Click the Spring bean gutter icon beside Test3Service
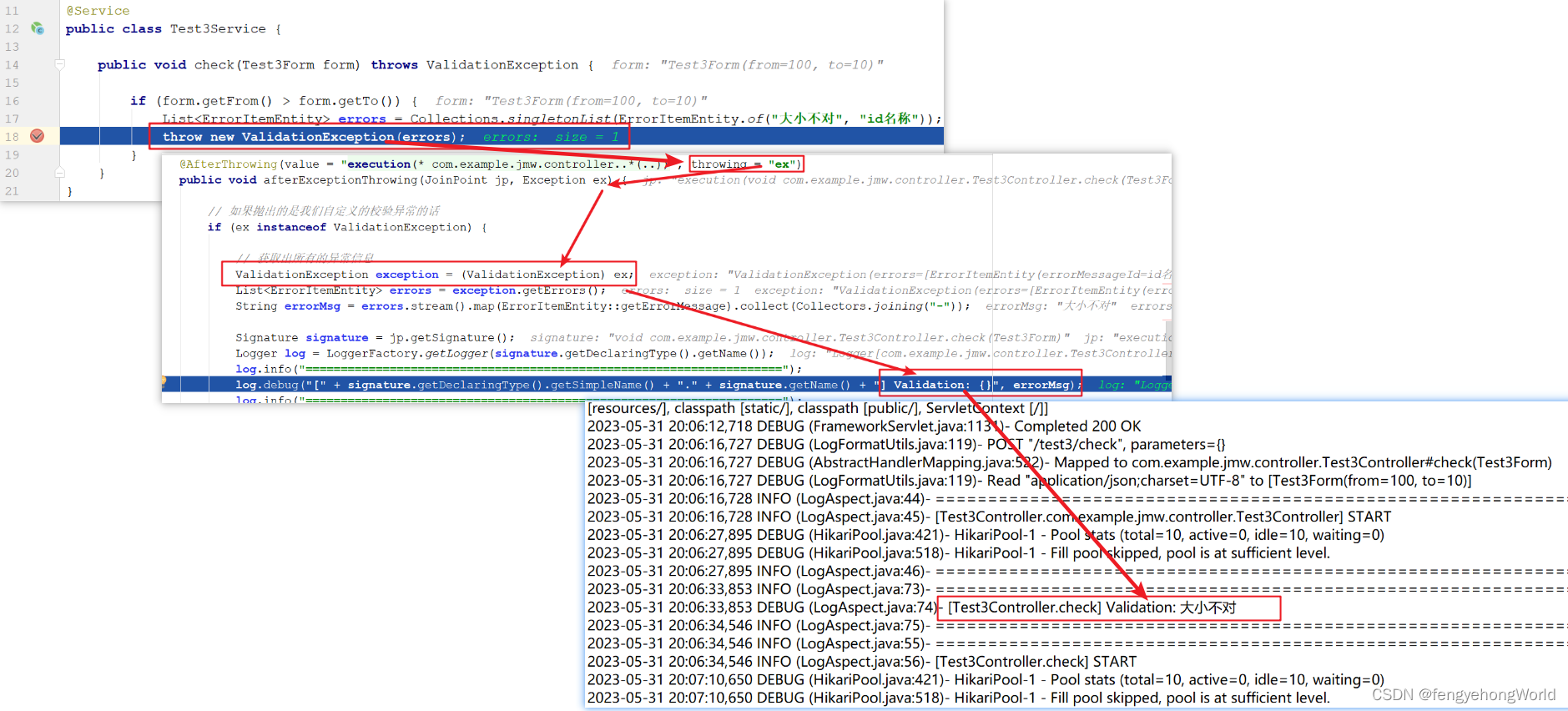1568x711 pixels. click(38, 28)
